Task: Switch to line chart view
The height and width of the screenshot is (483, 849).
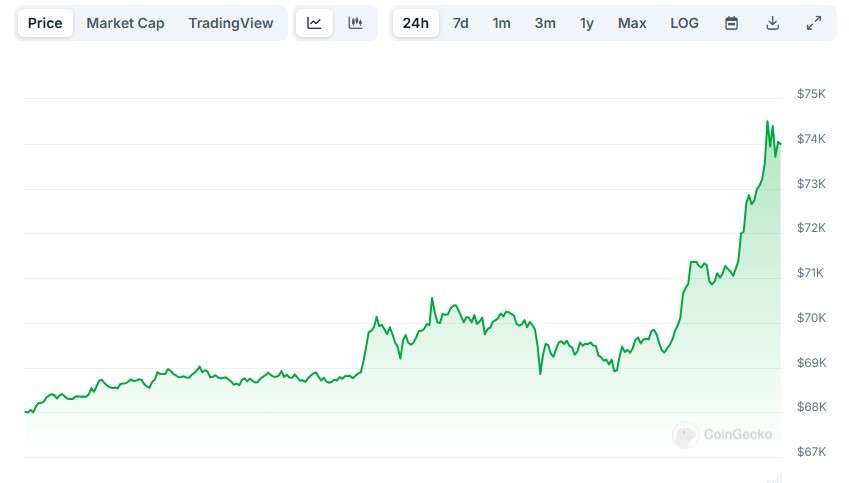Action: point(314,23)
